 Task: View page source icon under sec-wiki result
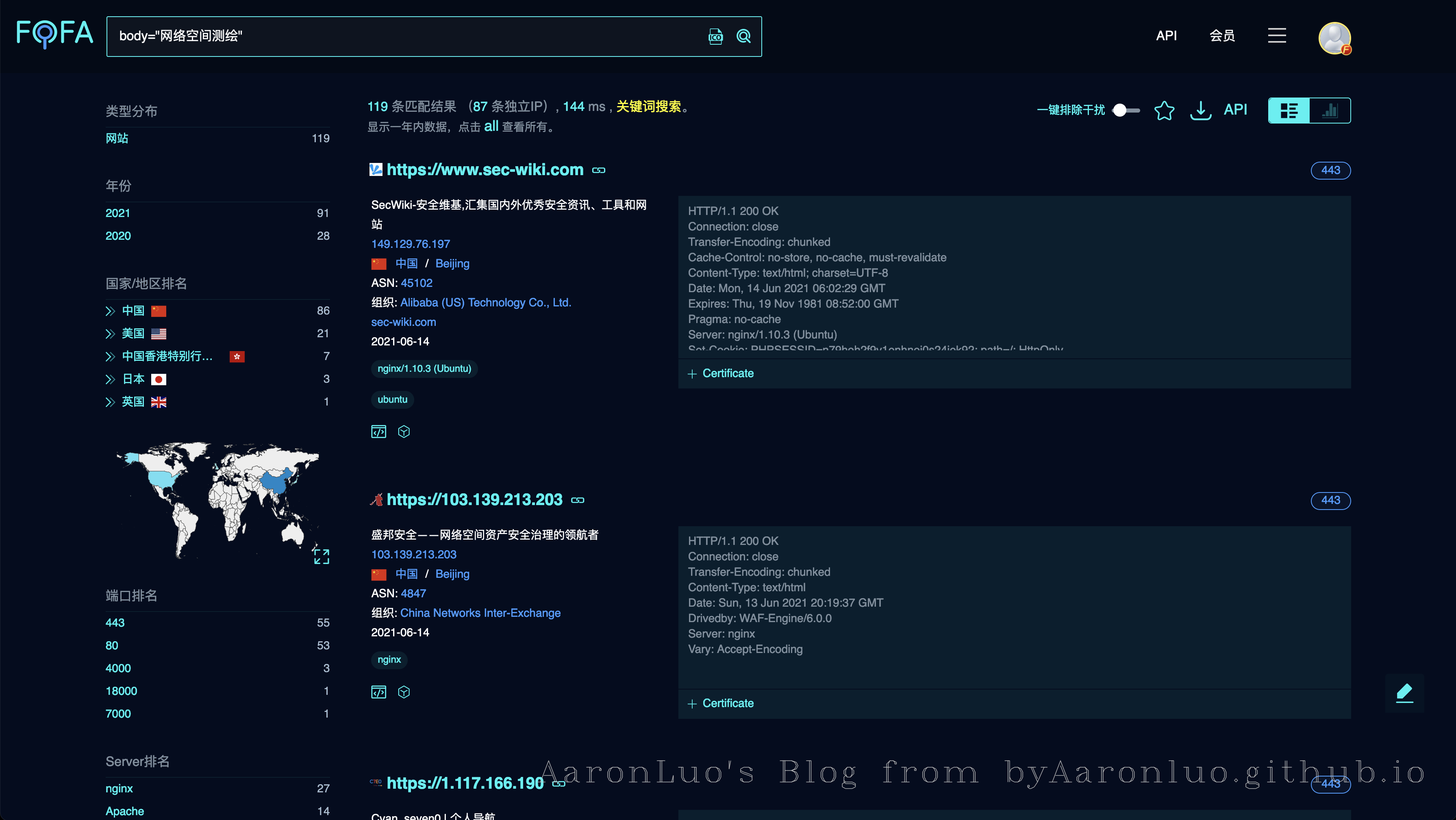[379, 432]
